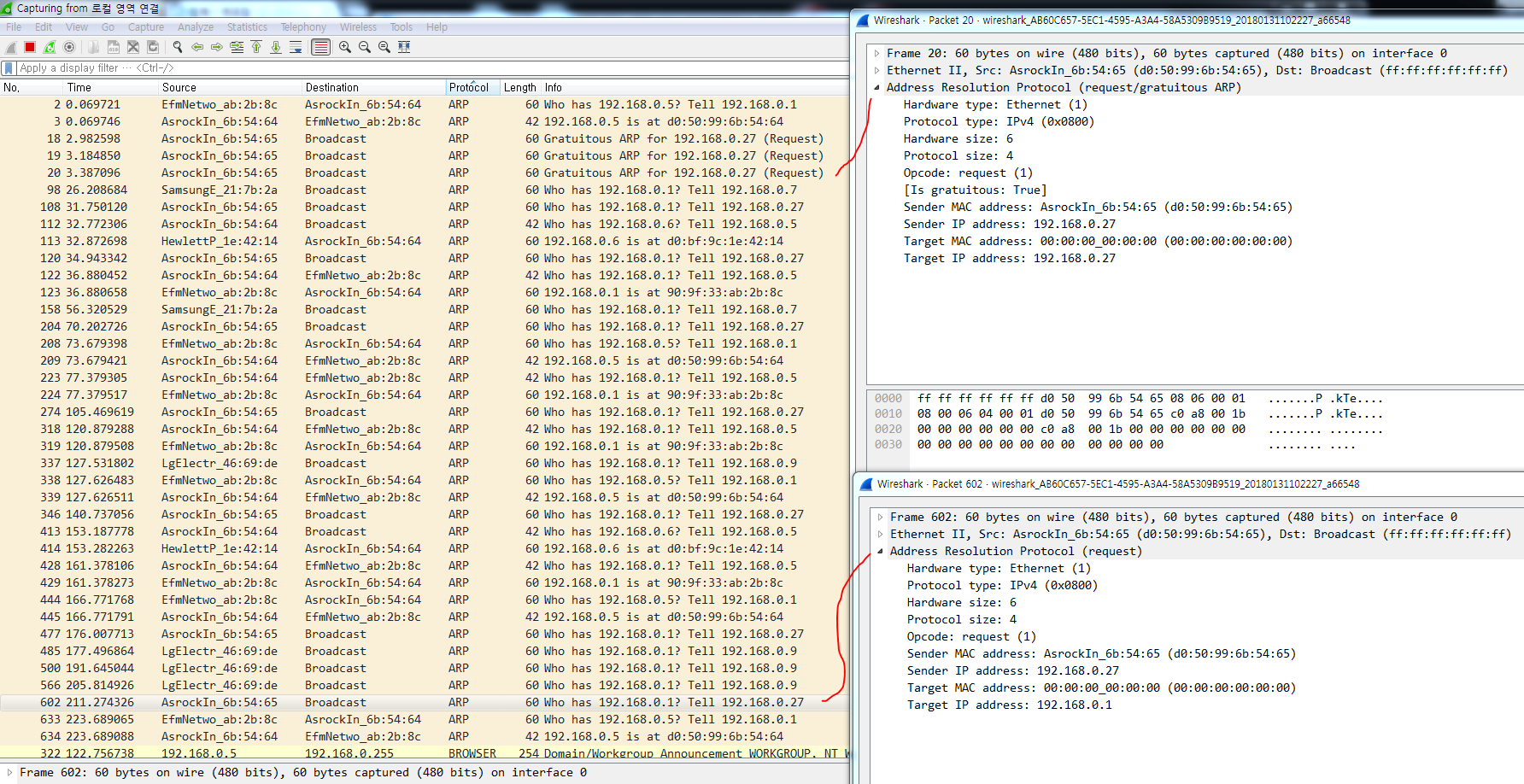
Task: Toggle auto-scroll during live capture
Action: click(296, 47)
